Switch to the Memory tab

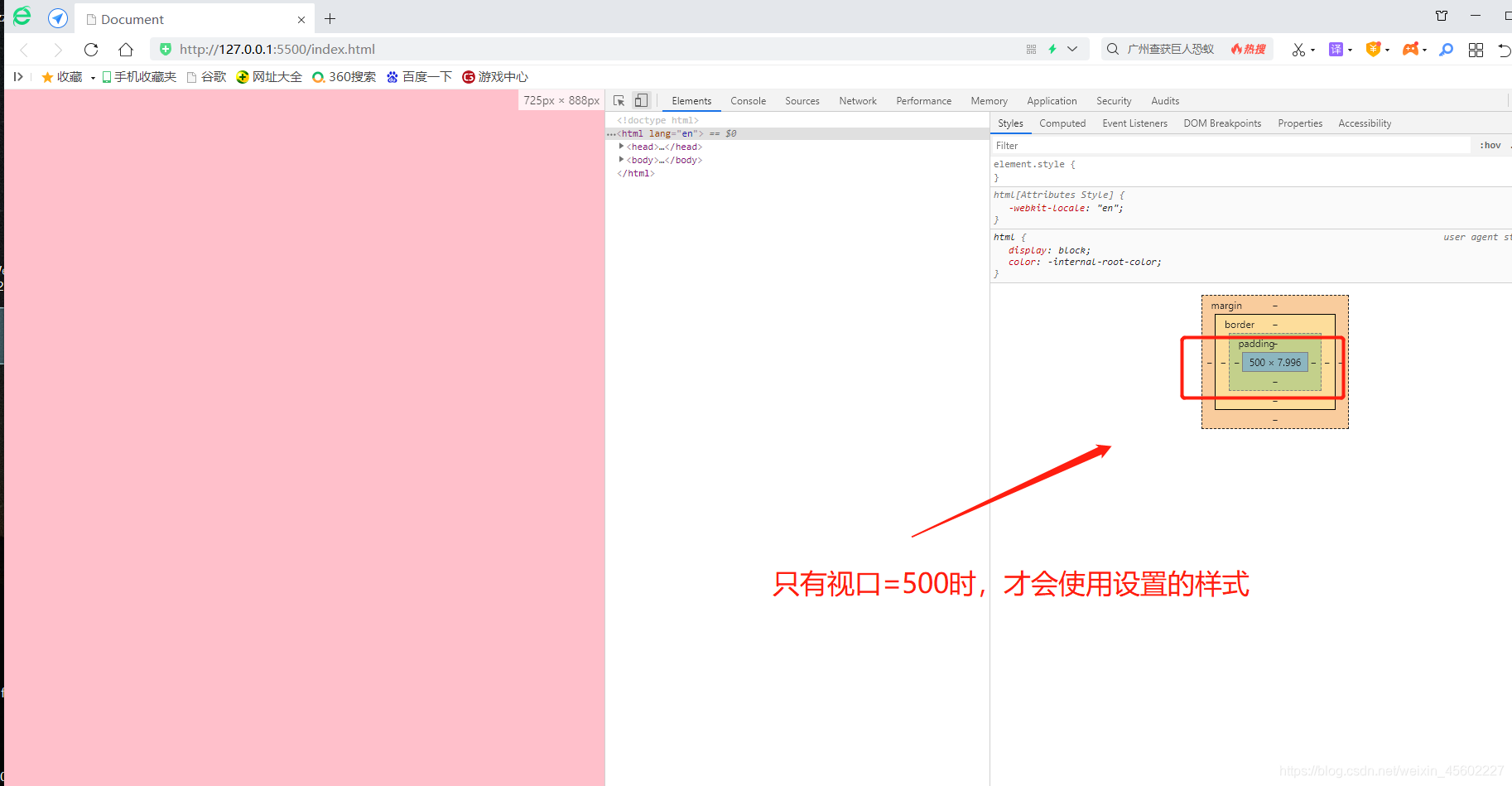pyautogui.click(x=989, y=101)
